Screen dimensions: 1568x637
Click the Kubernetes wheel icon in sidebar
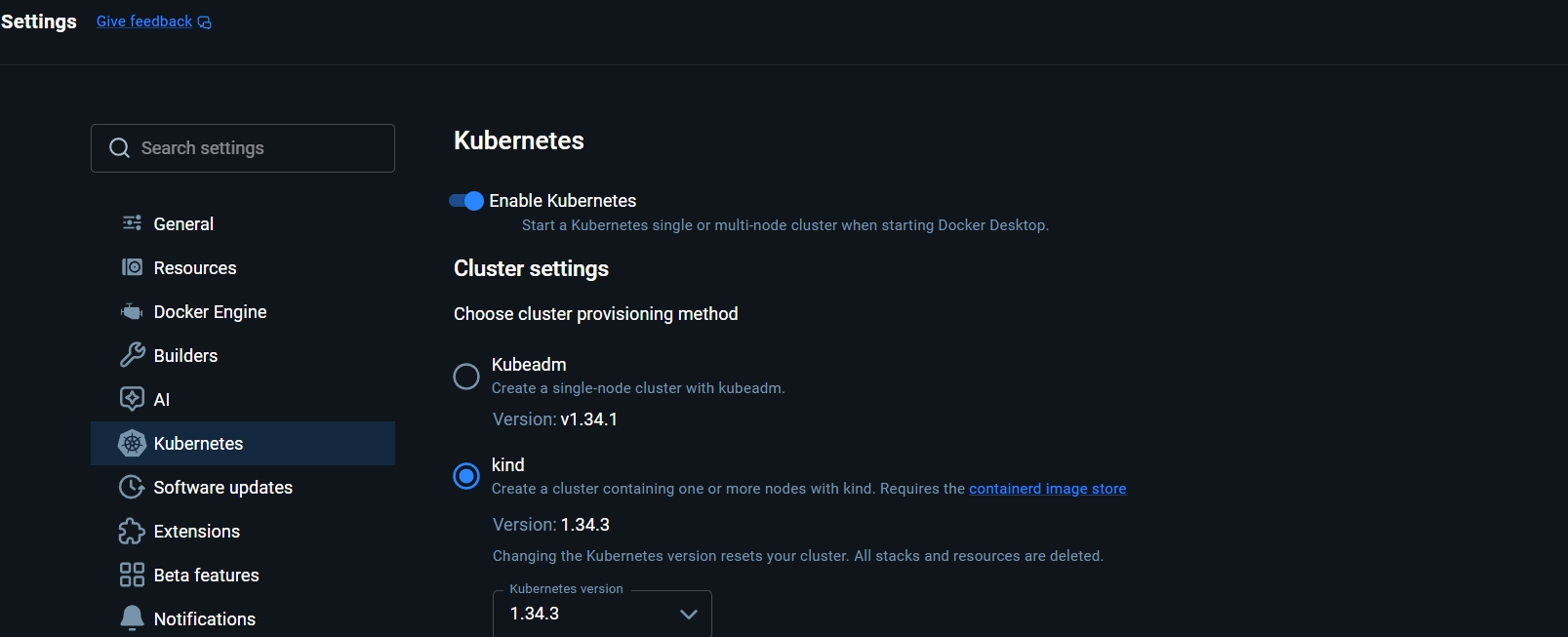(132, 443)
